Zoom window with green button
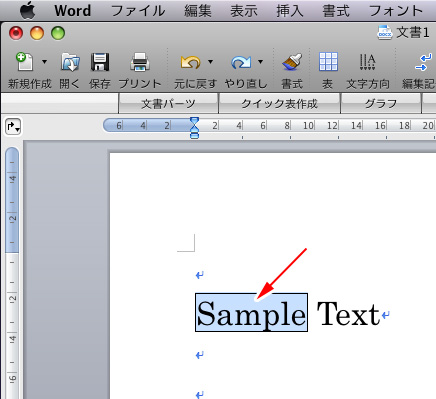The height and width of the screenshot is (399, 436). (58, 33)
